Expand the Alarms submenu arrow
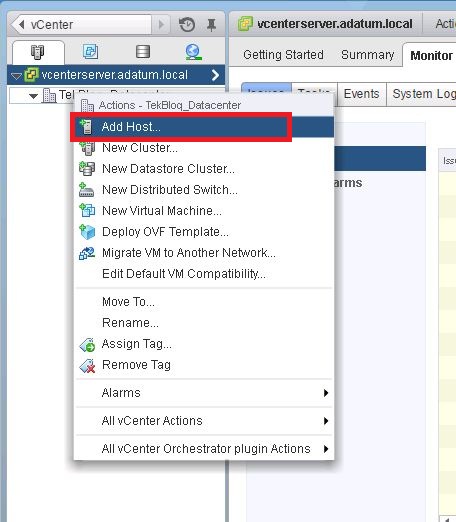456x522 pixels. [x=326, y=393]
